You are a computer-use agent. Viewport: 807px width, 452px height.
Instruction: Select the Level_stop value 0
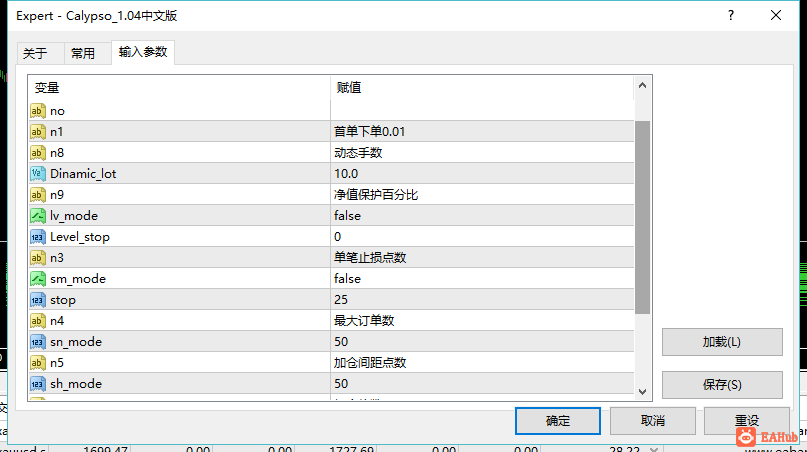338,237
